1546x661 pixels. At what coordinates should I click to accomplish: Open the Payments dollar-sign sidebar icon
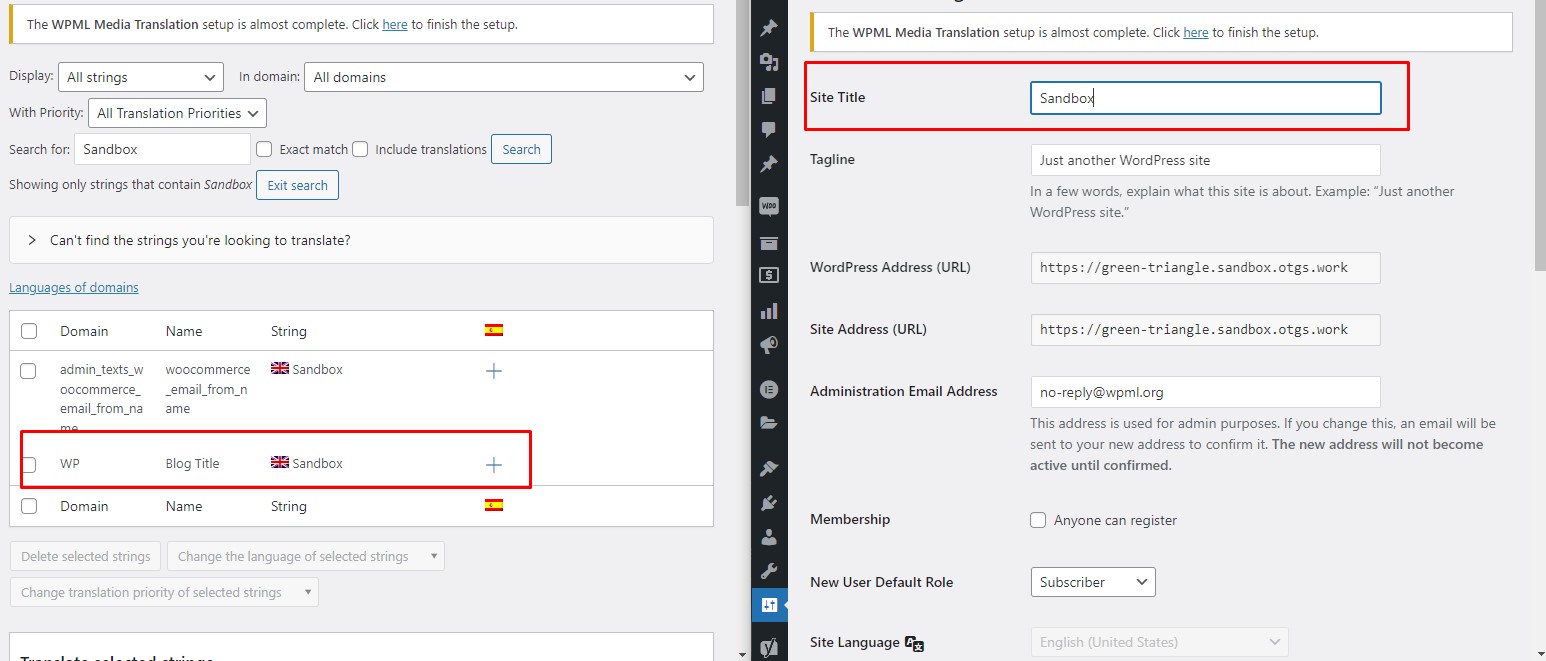[x=769, y=275]
